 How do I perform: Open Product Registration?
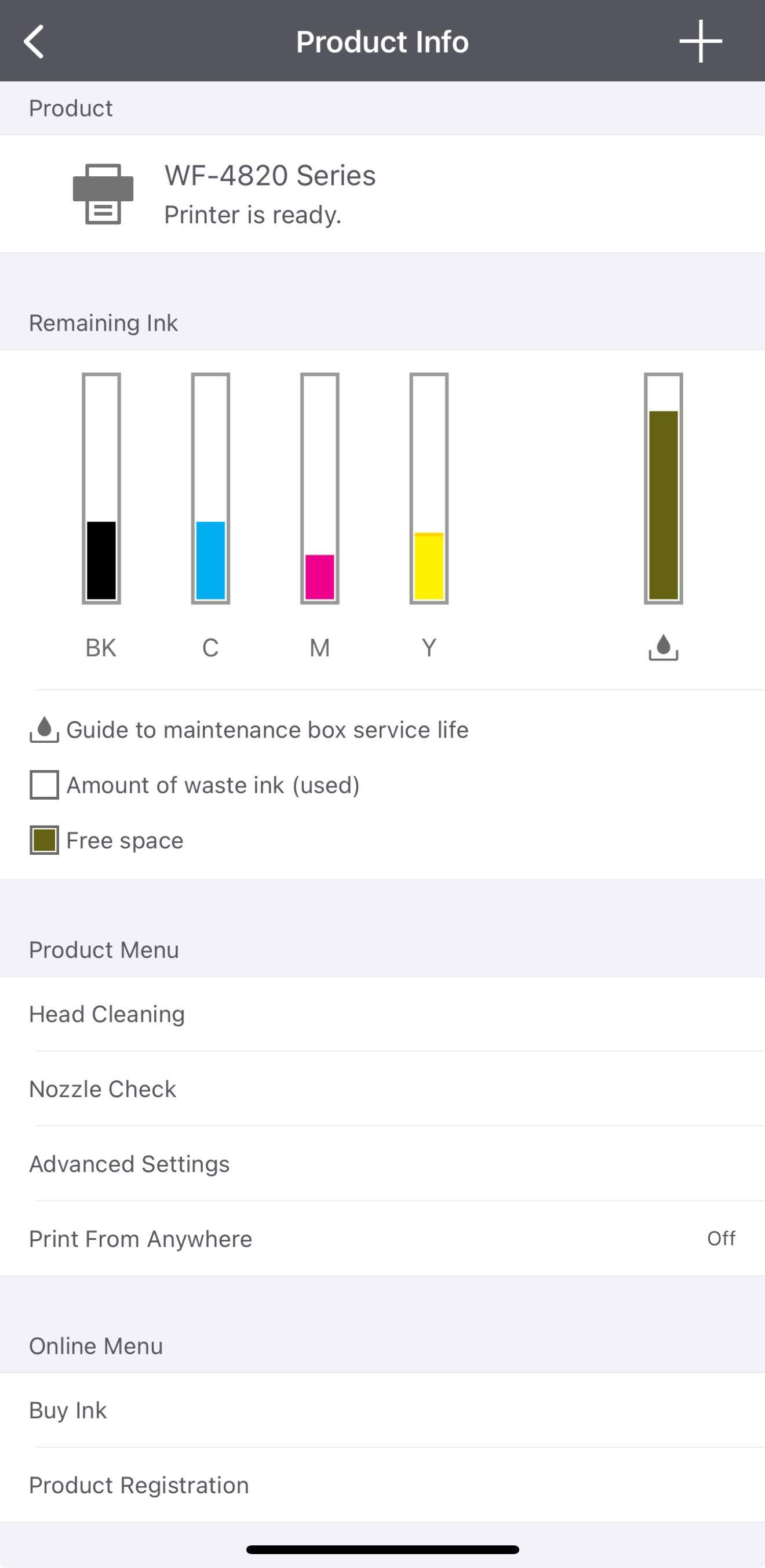click(x=139, y=1485)
